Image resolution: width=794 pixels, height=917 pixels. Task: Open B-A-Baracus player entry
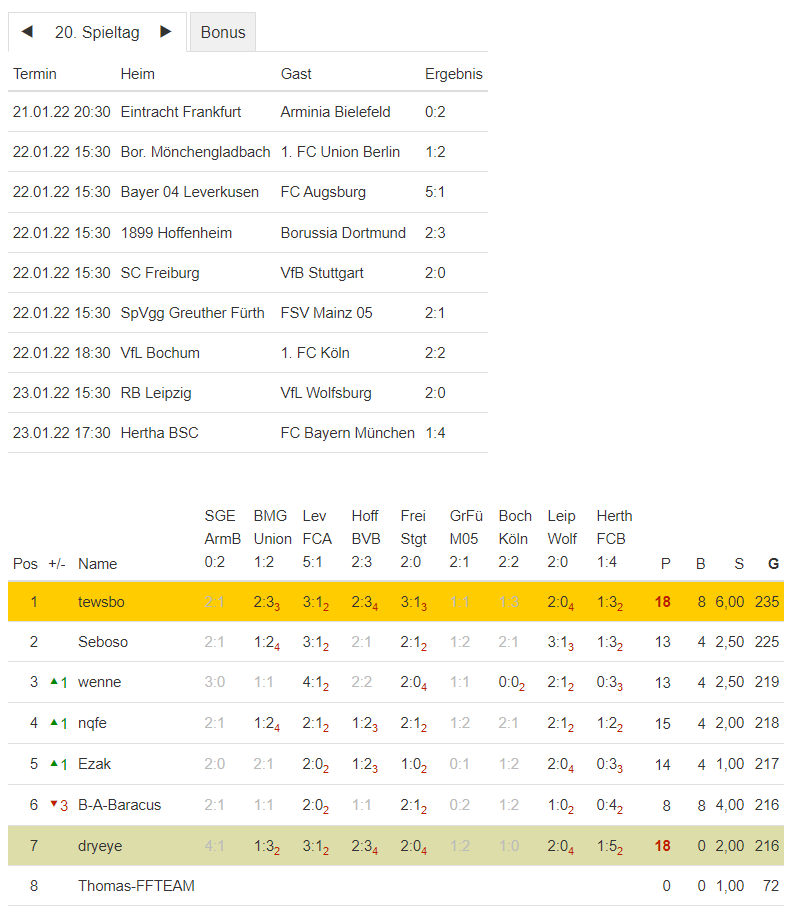tap(119, 805)
